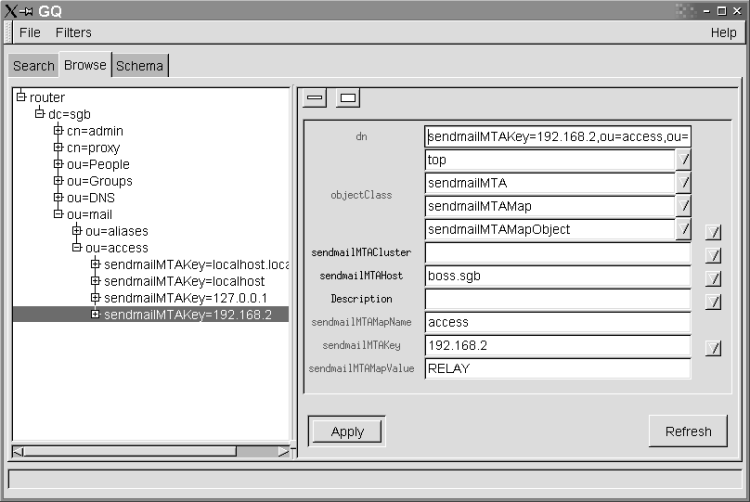Expand the ou=People tree node
Image resolution: width=750 pixels, height=502 pixels.
(x=58, y=164)
